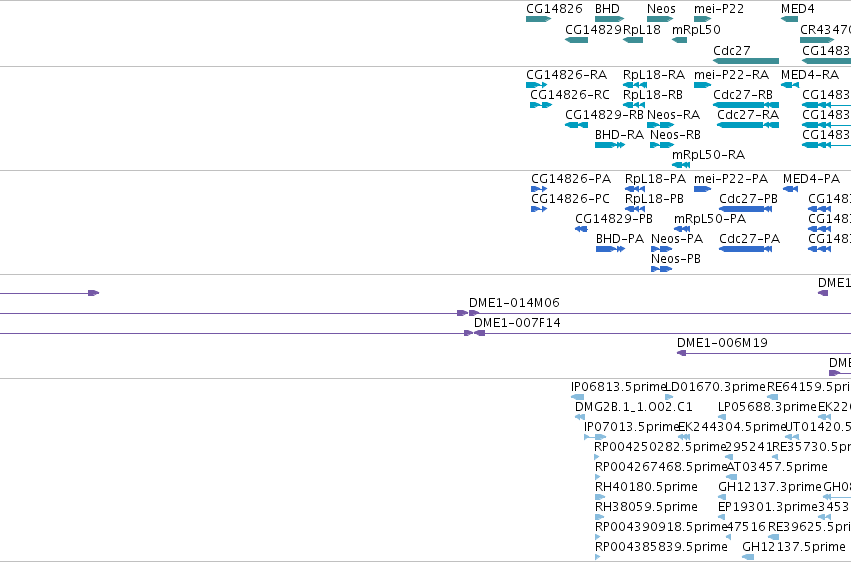Select the RE35730.5prime EST label
This screenshot has height=562, width=851.
click(x=811, y=447)
